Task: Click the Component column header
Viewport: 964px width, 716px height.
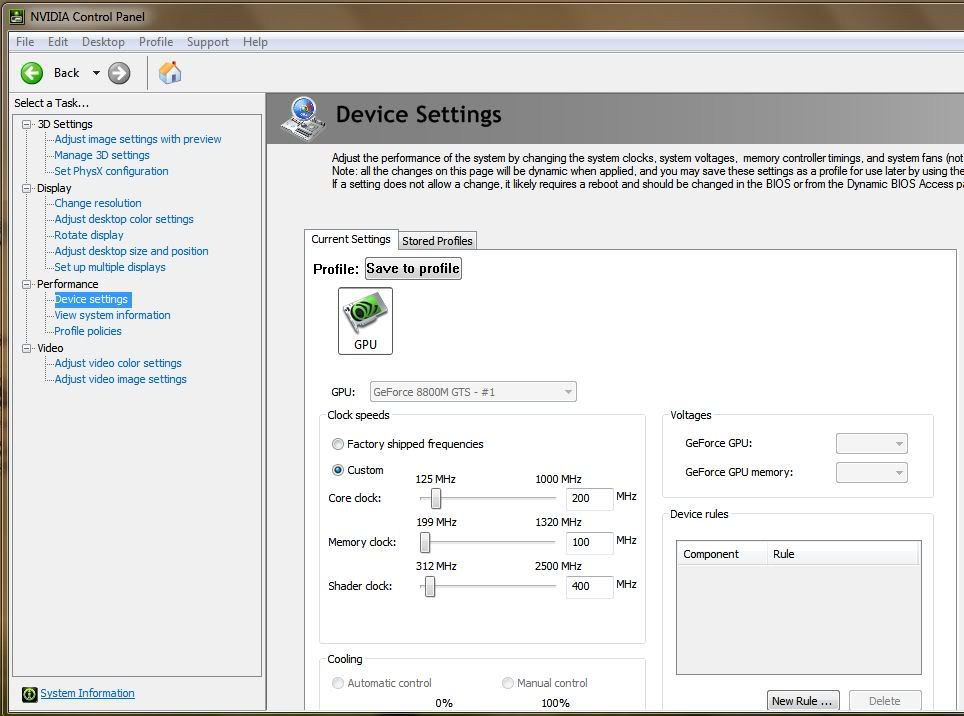Action: 722,554
